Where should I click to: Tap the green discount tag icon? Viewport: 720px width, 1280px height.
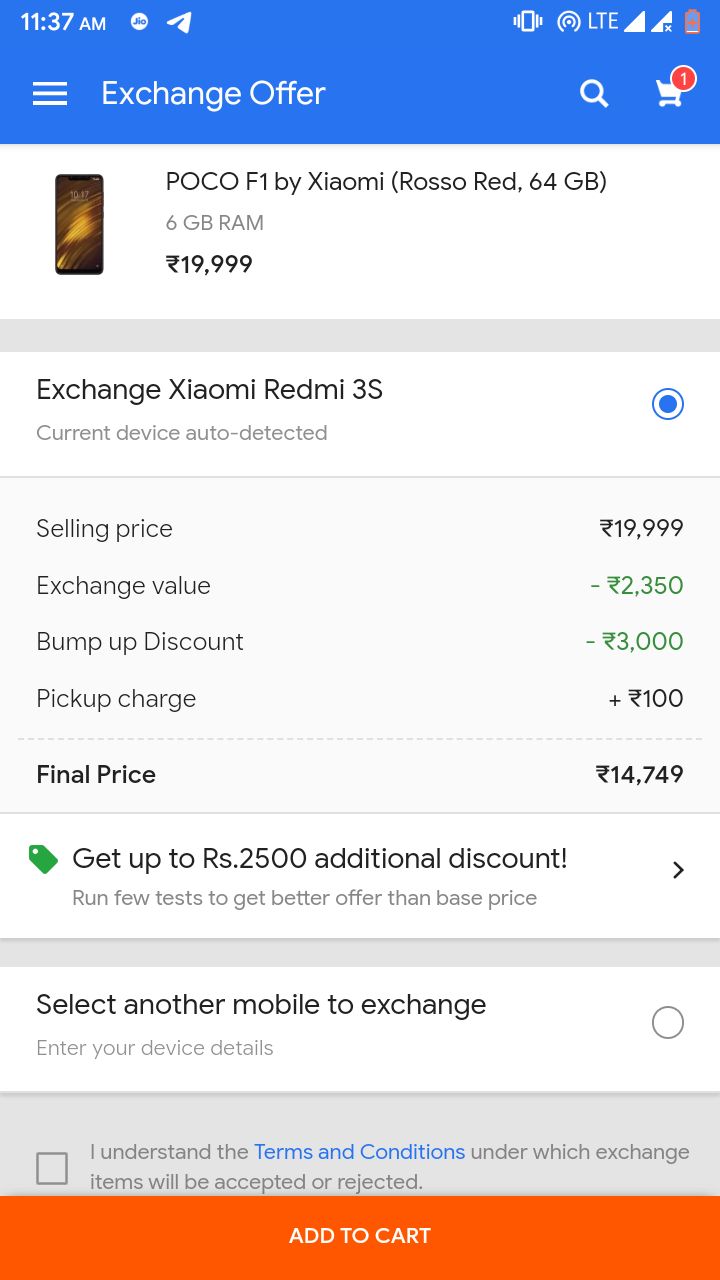(x=43, y=859)
